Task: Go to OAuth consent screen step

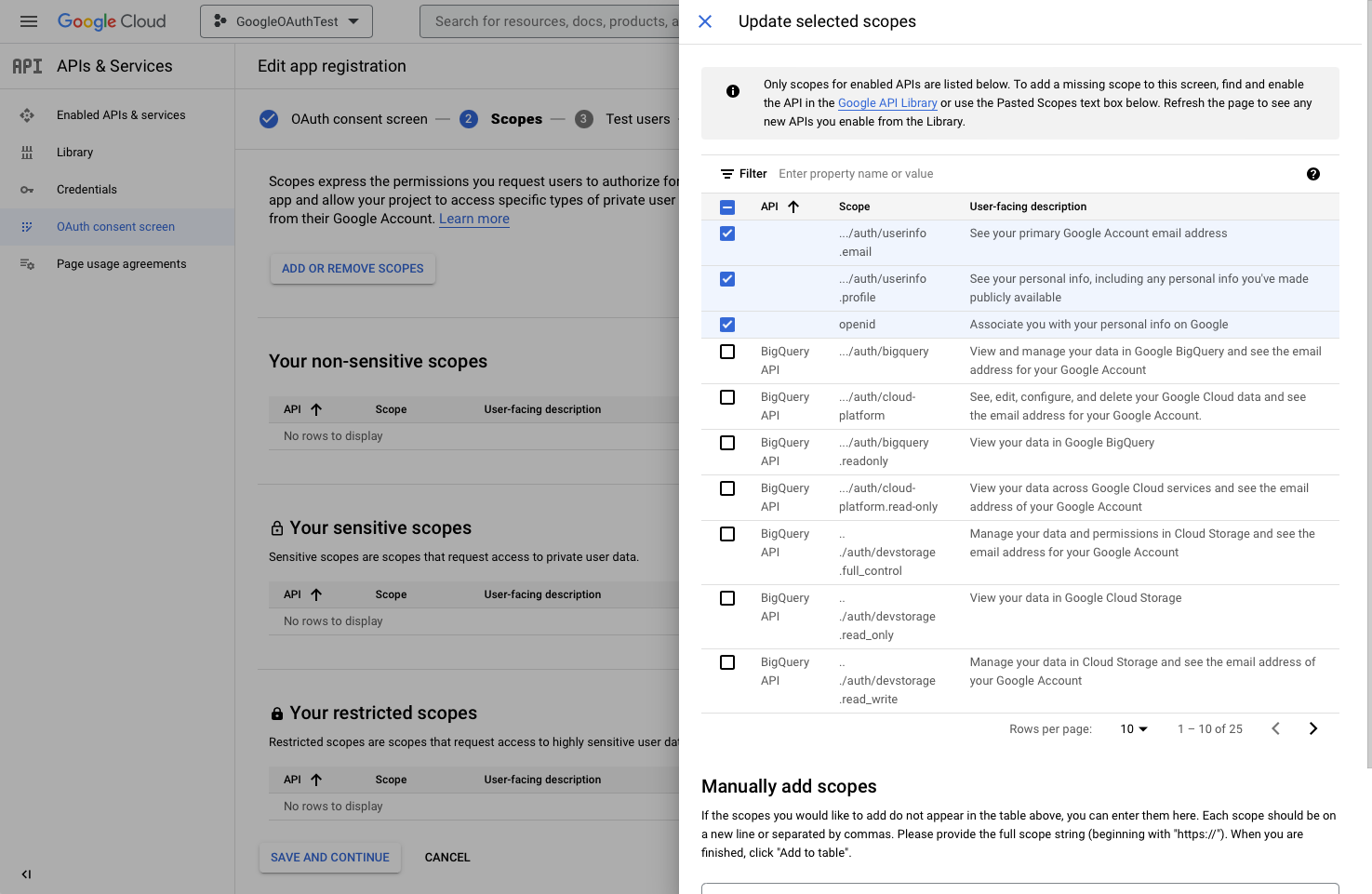Action: [x=359, y=119]
